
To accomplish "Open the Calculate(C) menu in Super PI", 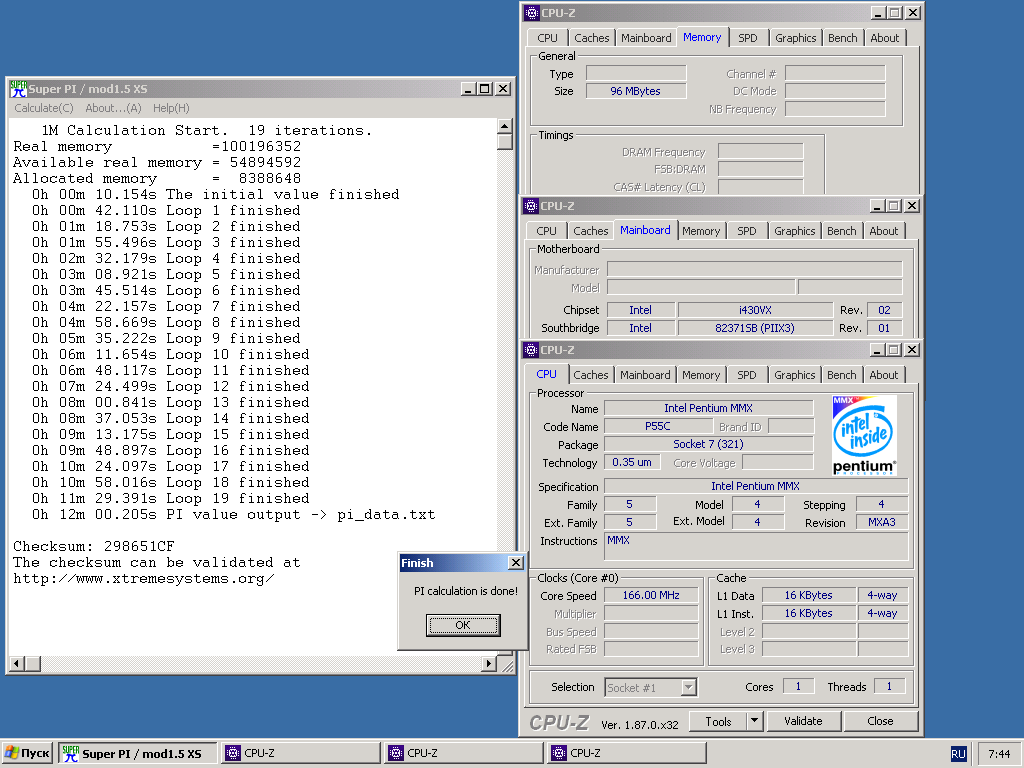I will click(44, 108).
